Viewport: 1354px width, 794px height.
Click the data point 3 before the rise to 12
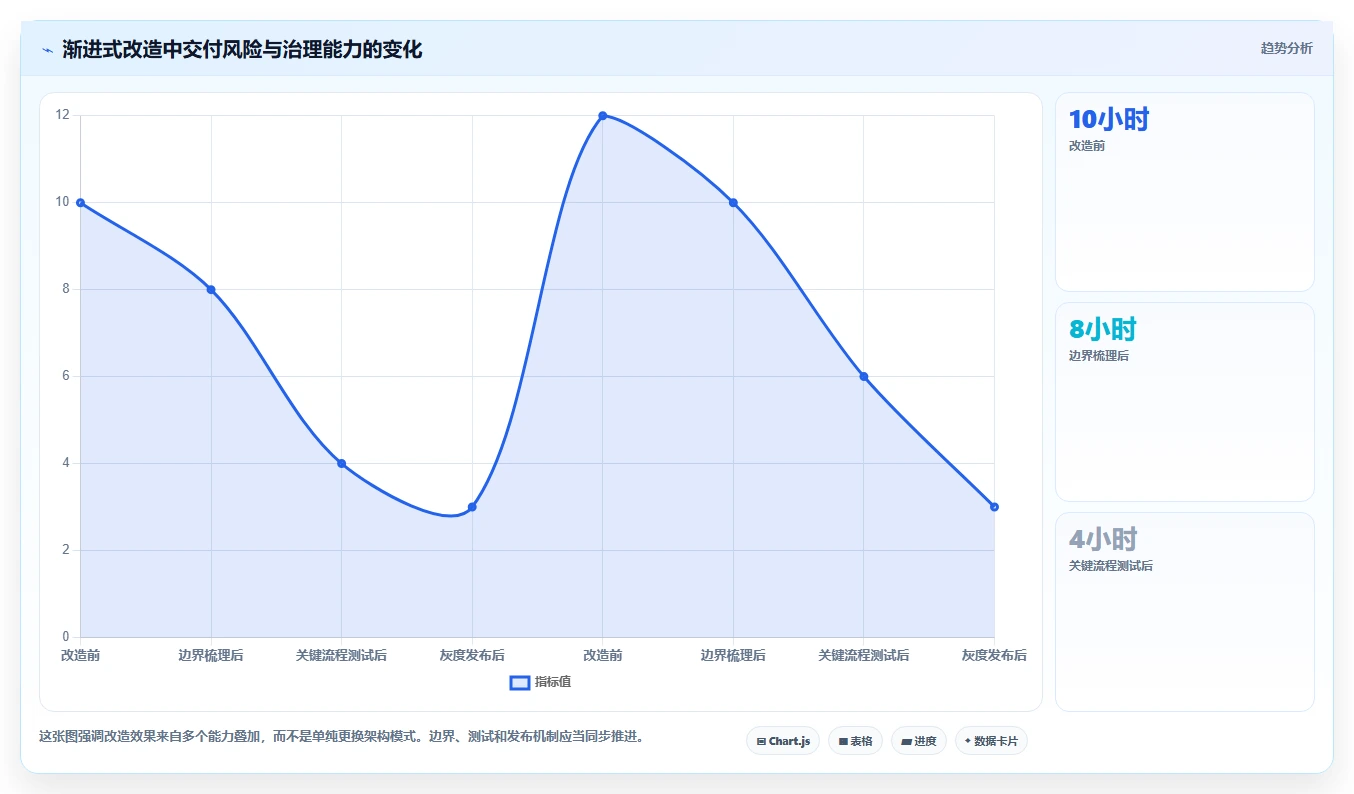pyautogui.click(x=472, y=507)
